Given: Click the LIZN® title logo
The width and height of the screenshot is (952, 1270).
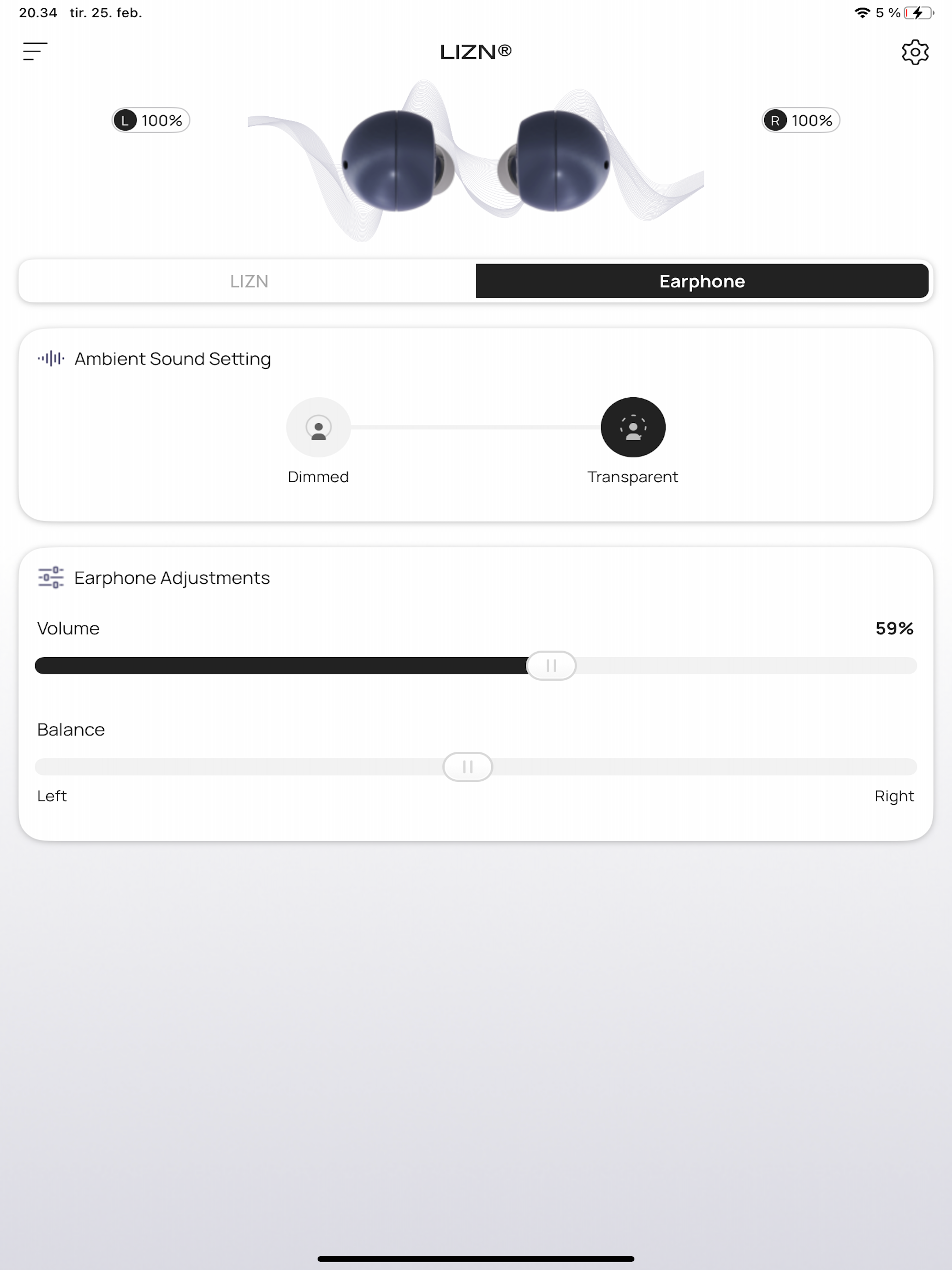Looking at the screenshot, I should [476, 52].
